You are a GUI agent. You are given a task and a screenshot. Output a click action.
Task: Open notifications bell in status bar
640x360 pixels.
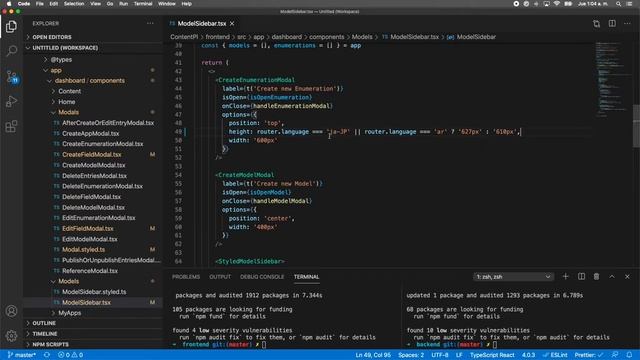coord(629,355)
